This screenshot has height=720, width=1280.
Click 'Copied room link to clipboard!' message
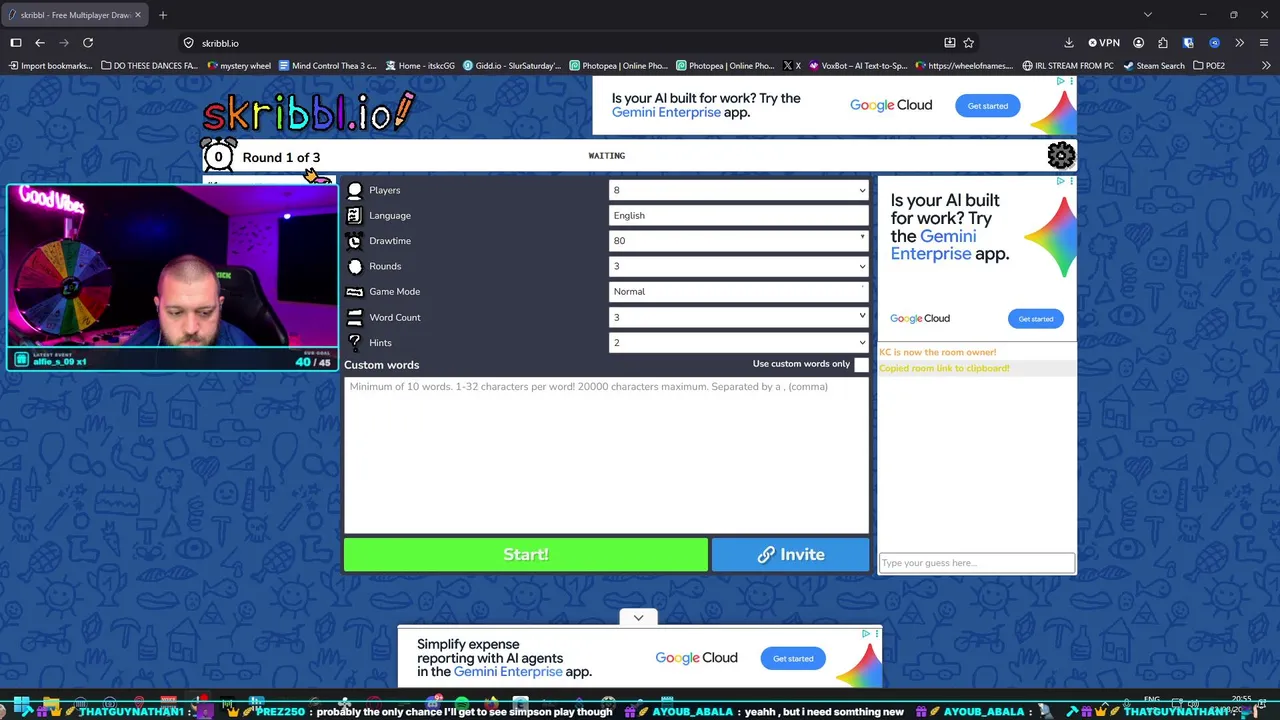point(944,368)
